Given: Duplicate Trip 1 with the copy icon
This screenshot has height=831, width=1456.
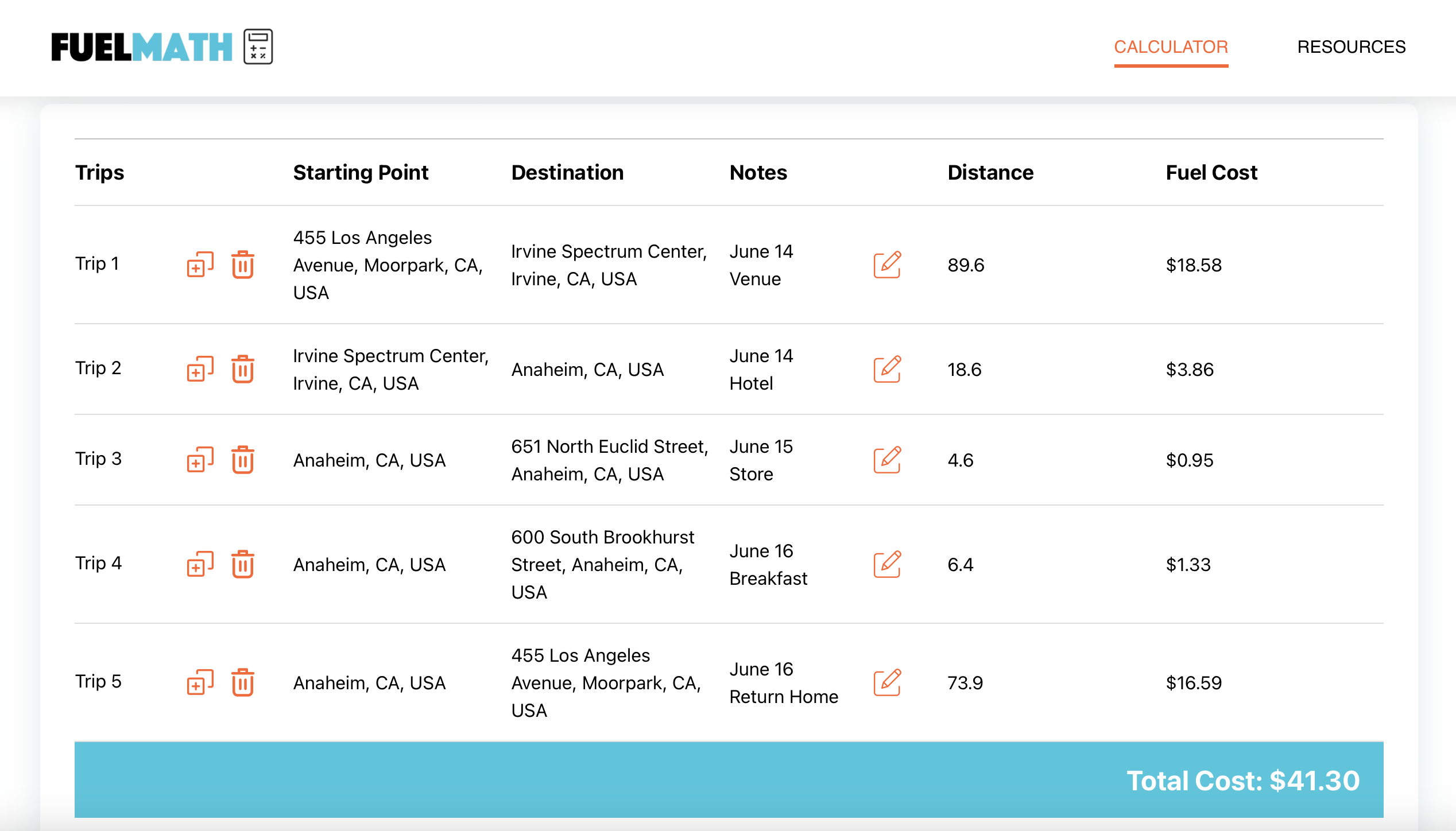Looking at the screenshot, I should [x=200, y=265].
